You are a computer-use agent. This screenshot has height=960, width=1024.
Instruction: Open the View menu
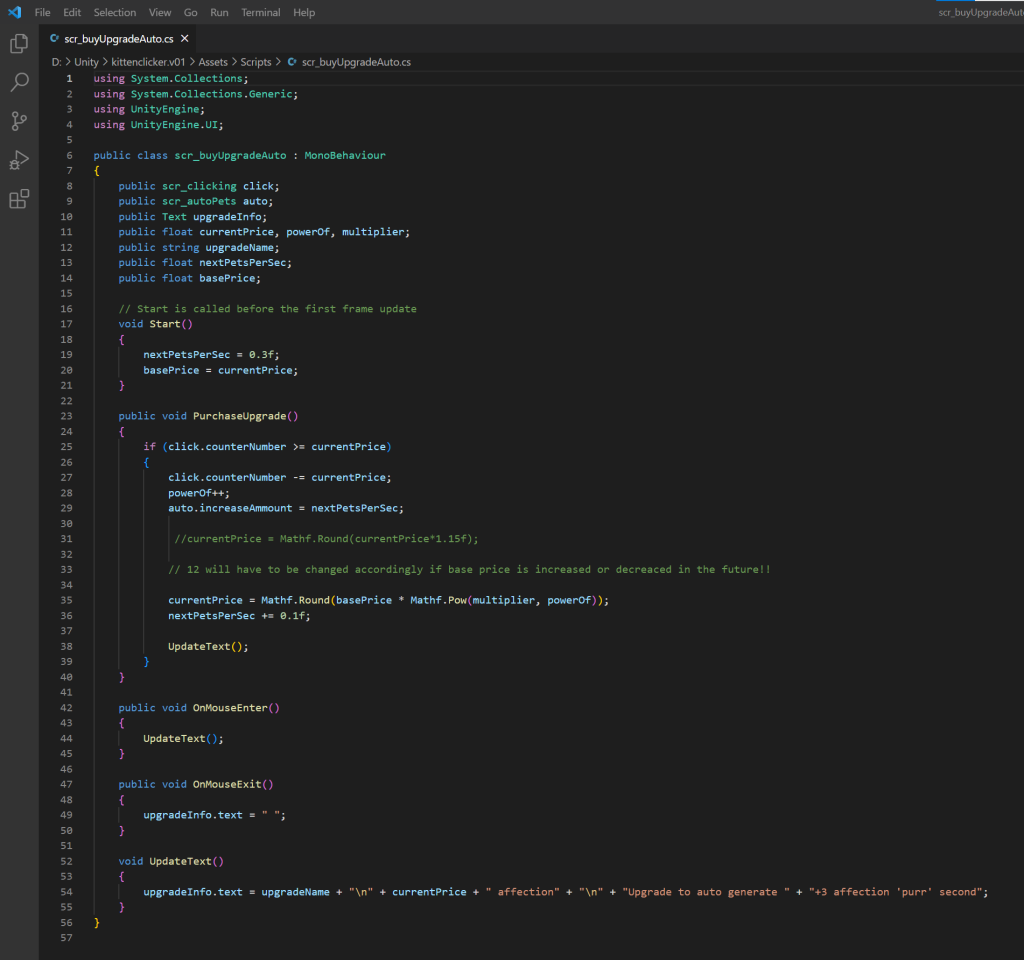(160, 12)
